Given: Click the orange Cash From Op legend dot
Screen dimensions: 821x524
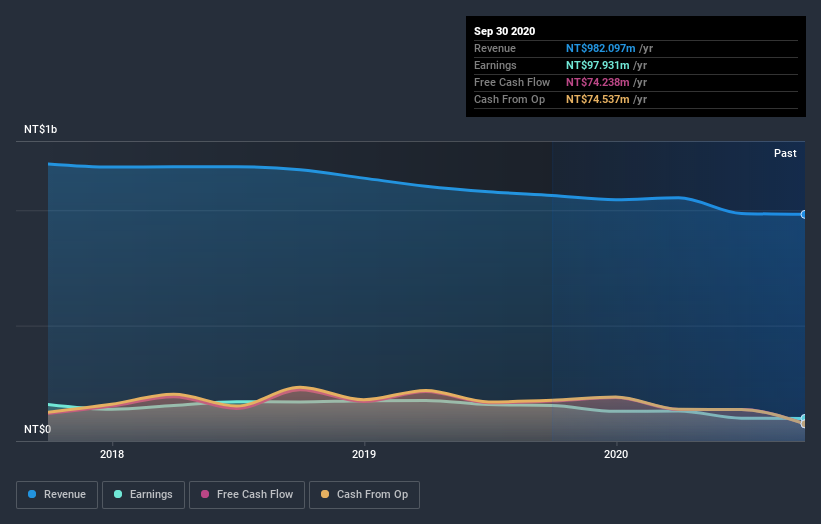Looking at the screenshot, I should (325, 494).
